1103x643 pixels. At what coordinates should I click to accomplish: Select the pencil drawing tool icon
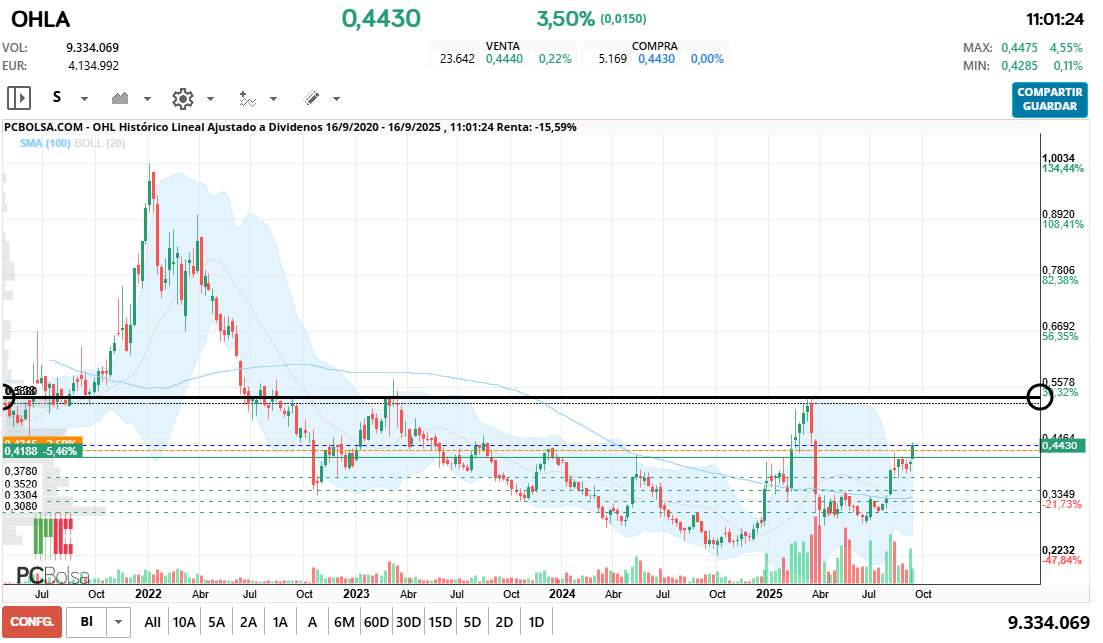311,98
